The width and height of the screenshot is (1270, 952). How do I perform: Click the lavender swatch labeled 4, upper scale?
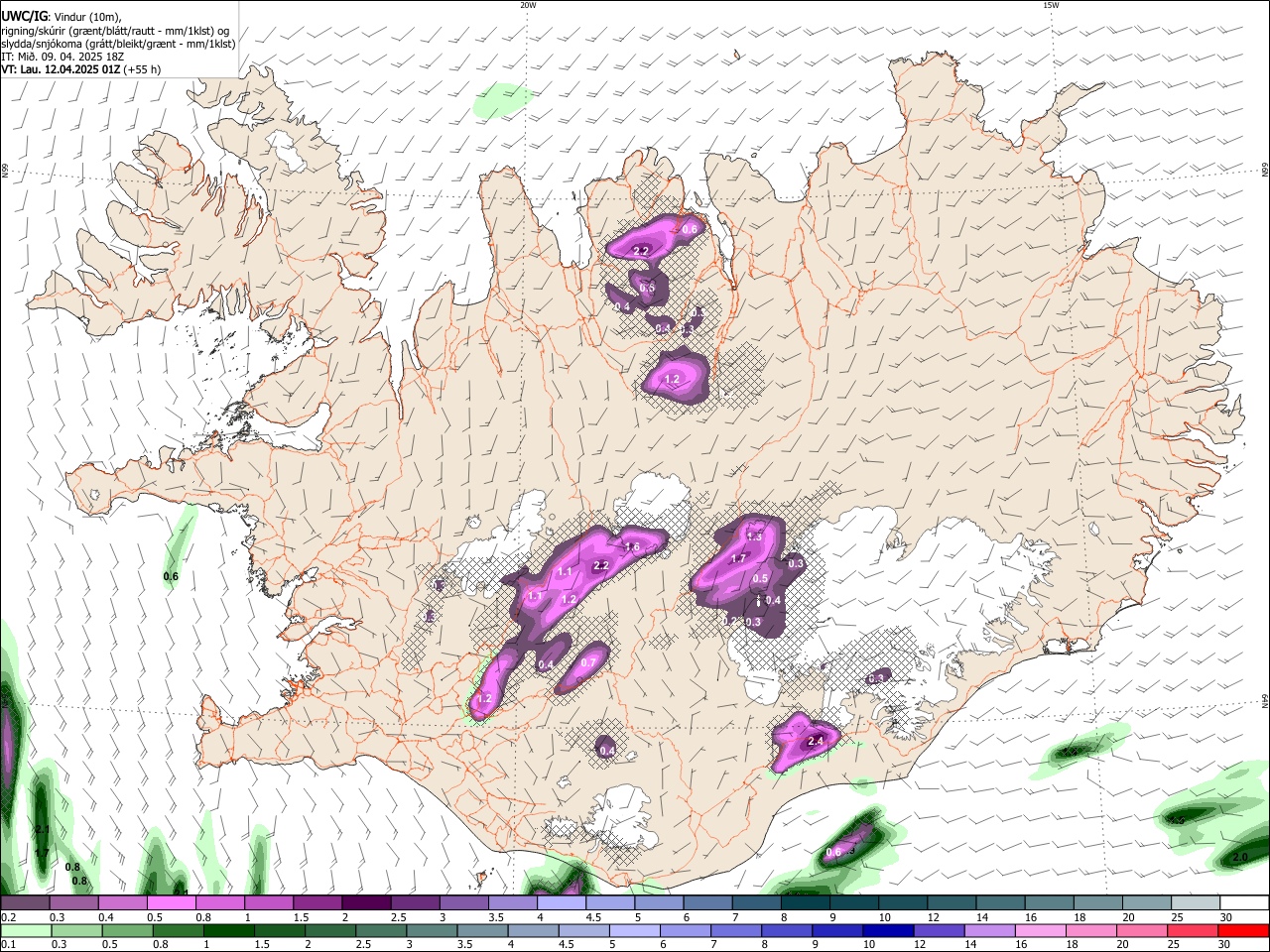pyautogui.click(x=562, y=902)
